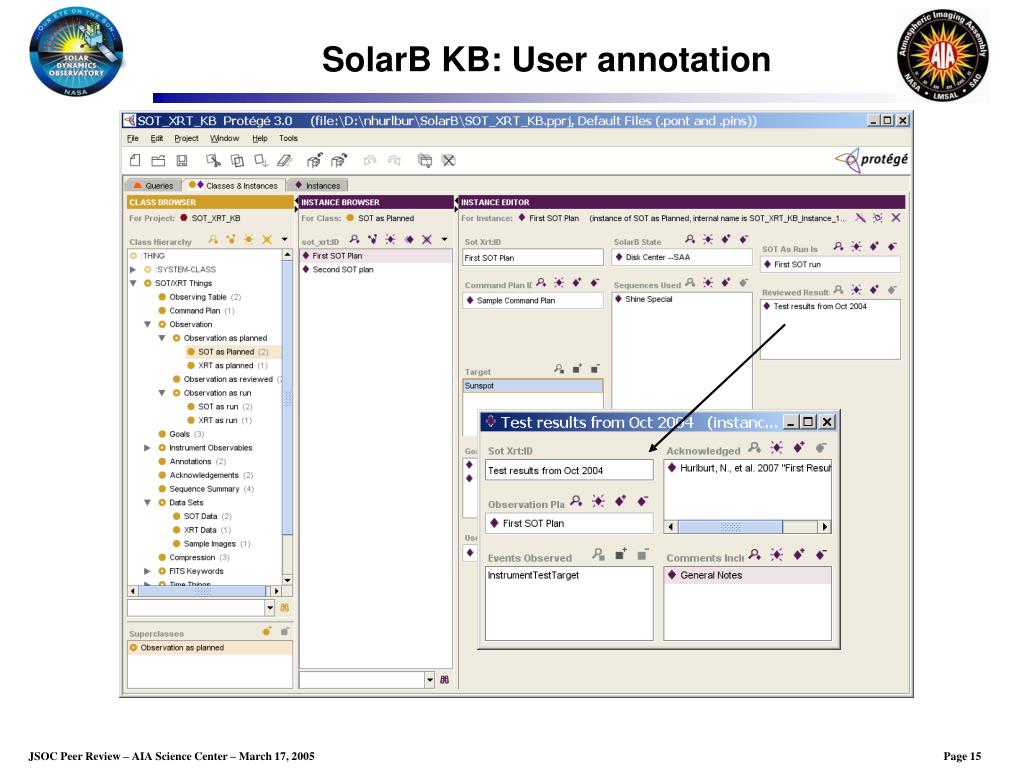Select SOT as Planned class
The width and height of the screenshot is (1024, 768).
pyautogui.click(x=226, y=351)
